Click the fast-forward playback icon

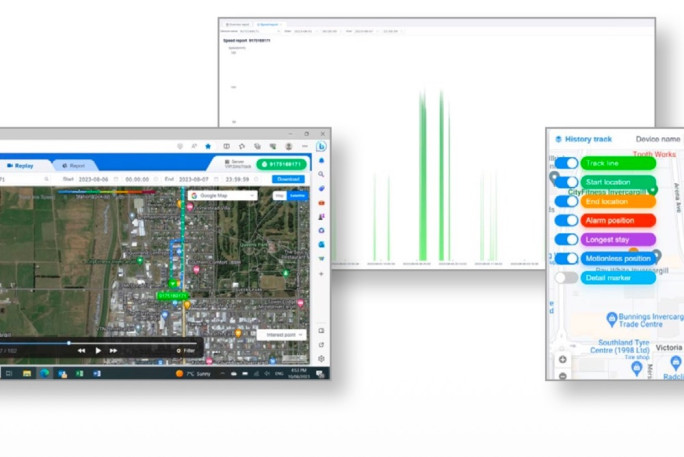pyautogui.click(x=114, y=350)
